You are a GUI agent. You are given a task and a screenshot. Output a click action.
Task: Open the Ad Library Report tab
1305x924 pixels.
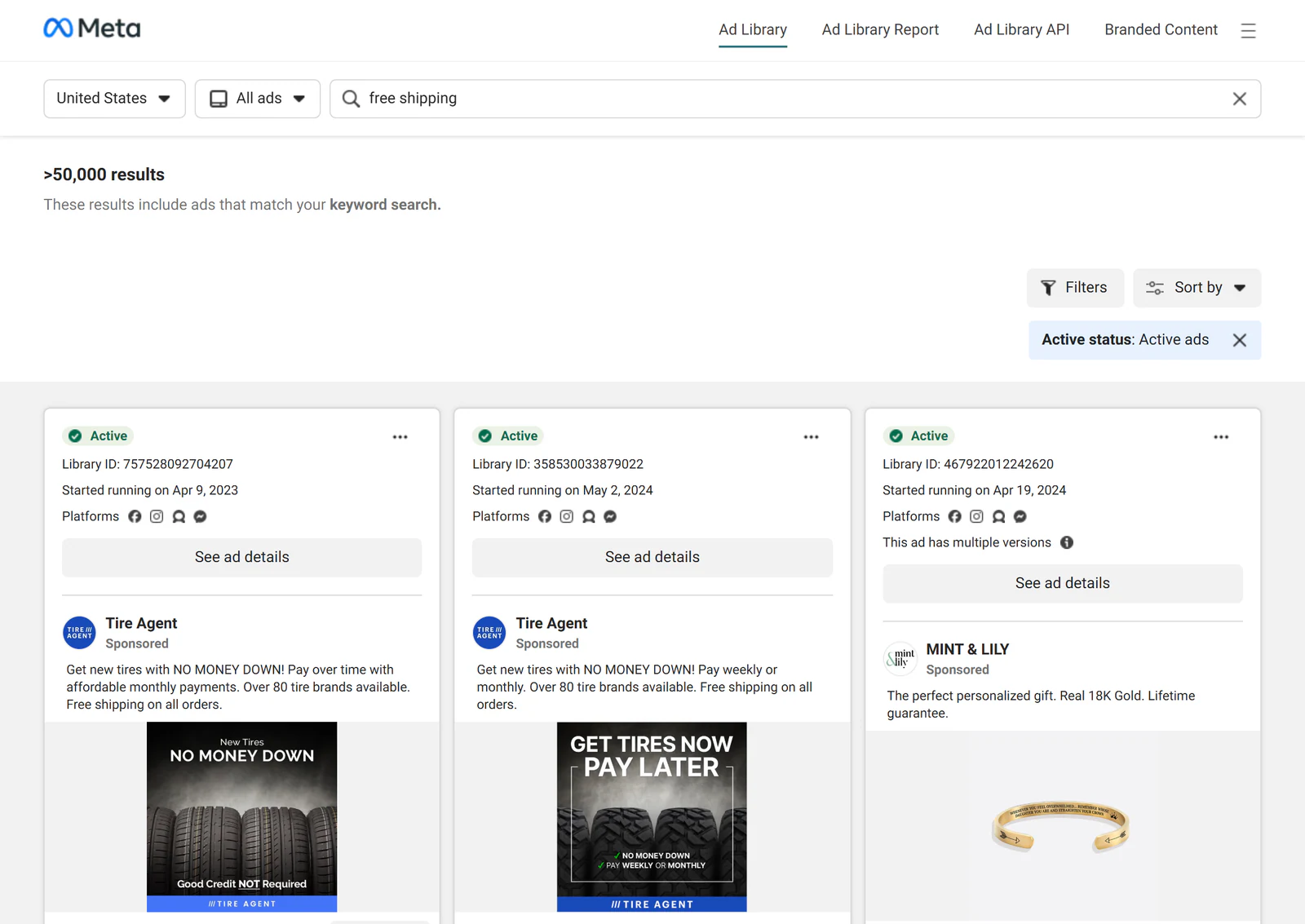(880, 30)
